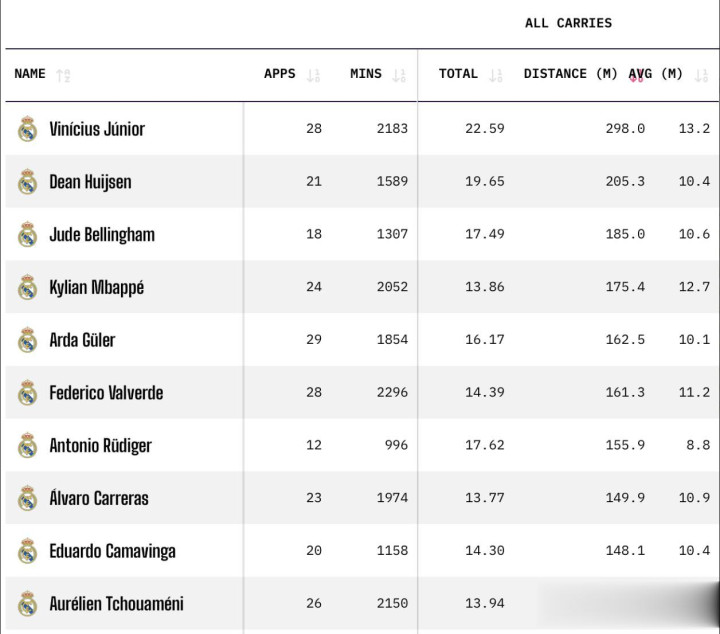Click Kylian Mbappé's 2052 minutes cell
This screenshot has height=634, width=720.
tap(392, 287)
